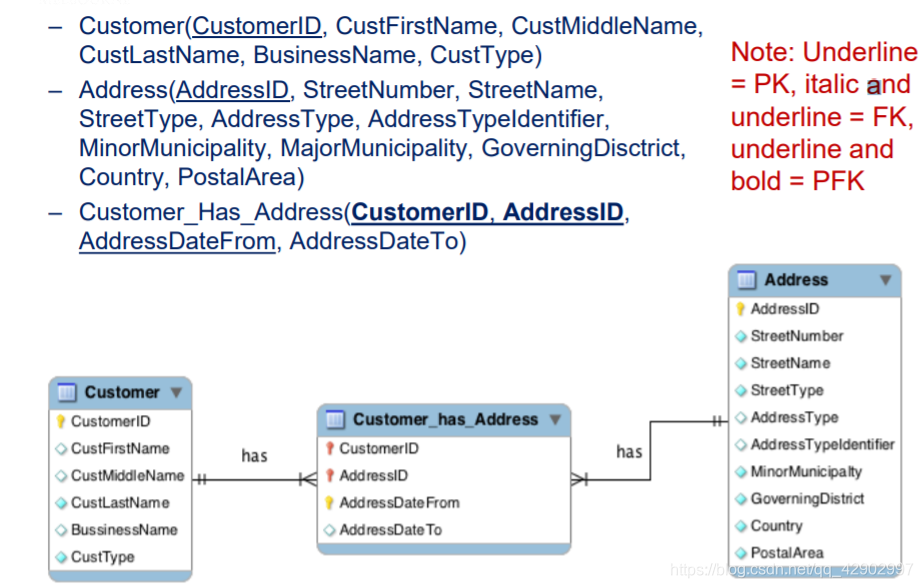Click underlined CustomerID in the Customer schema text

click(x=257, y=26)
